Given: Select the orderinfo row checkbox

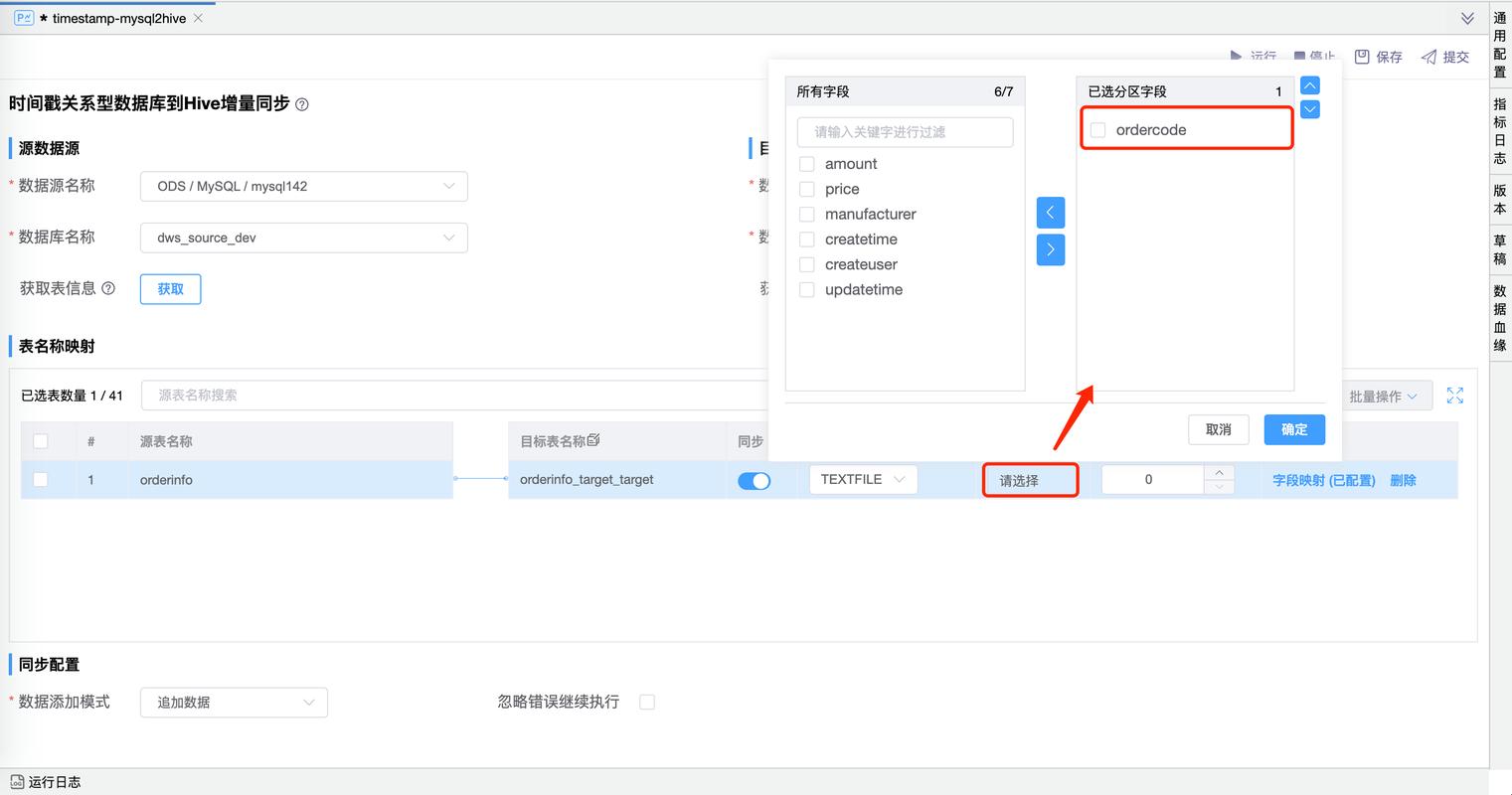Looking at the screenshot, I should (x=41, y=479).
